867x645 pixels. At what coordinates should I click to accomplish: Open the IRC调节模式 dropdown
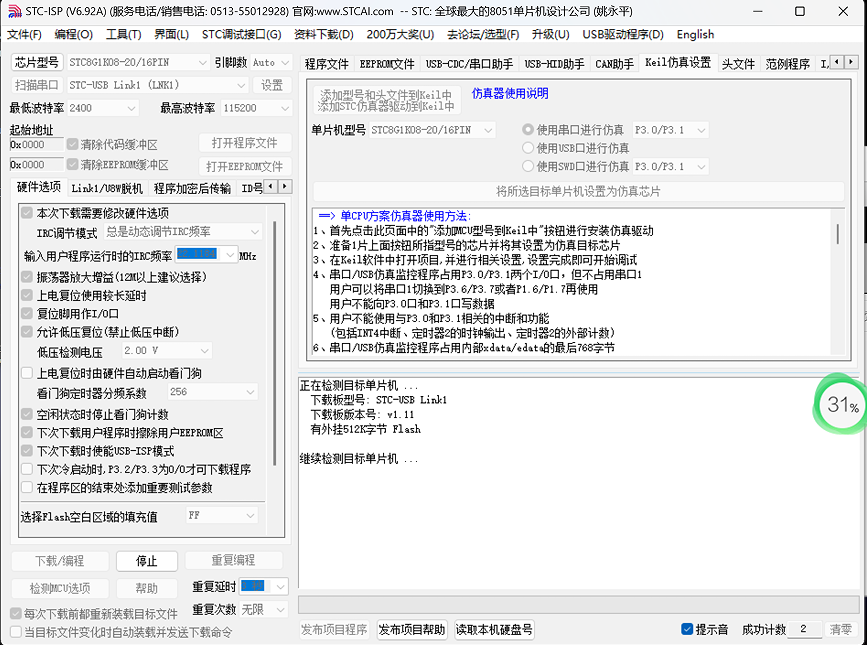point(183,232)
